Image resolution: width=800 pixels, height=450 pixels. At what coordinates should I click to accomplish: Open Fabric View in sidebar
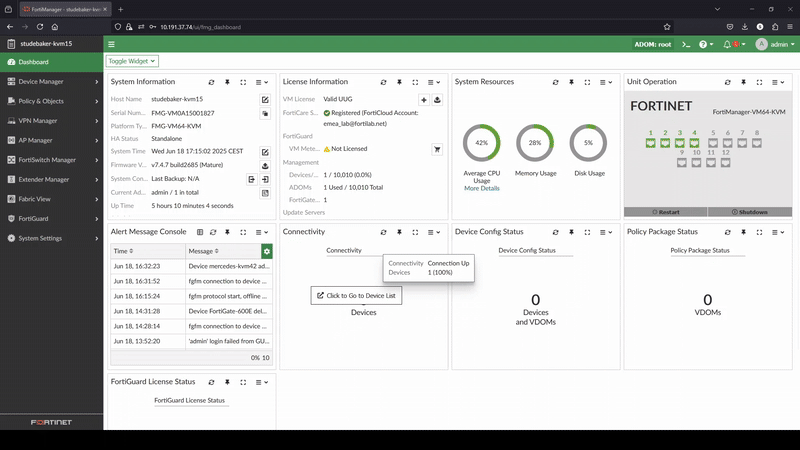tap(52, 199)
